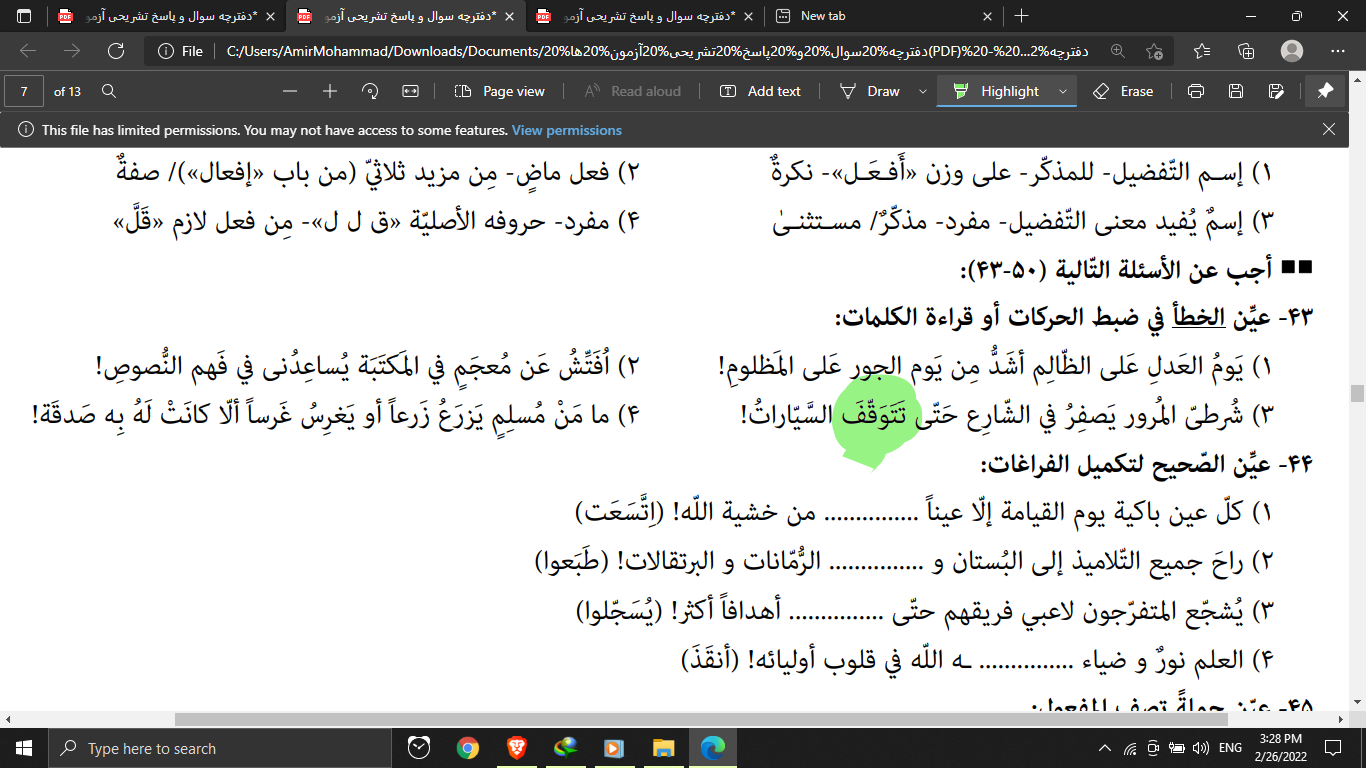1366x768 pixels.
Task: Open a new tab with plus icon
Action: (1021, 16)
